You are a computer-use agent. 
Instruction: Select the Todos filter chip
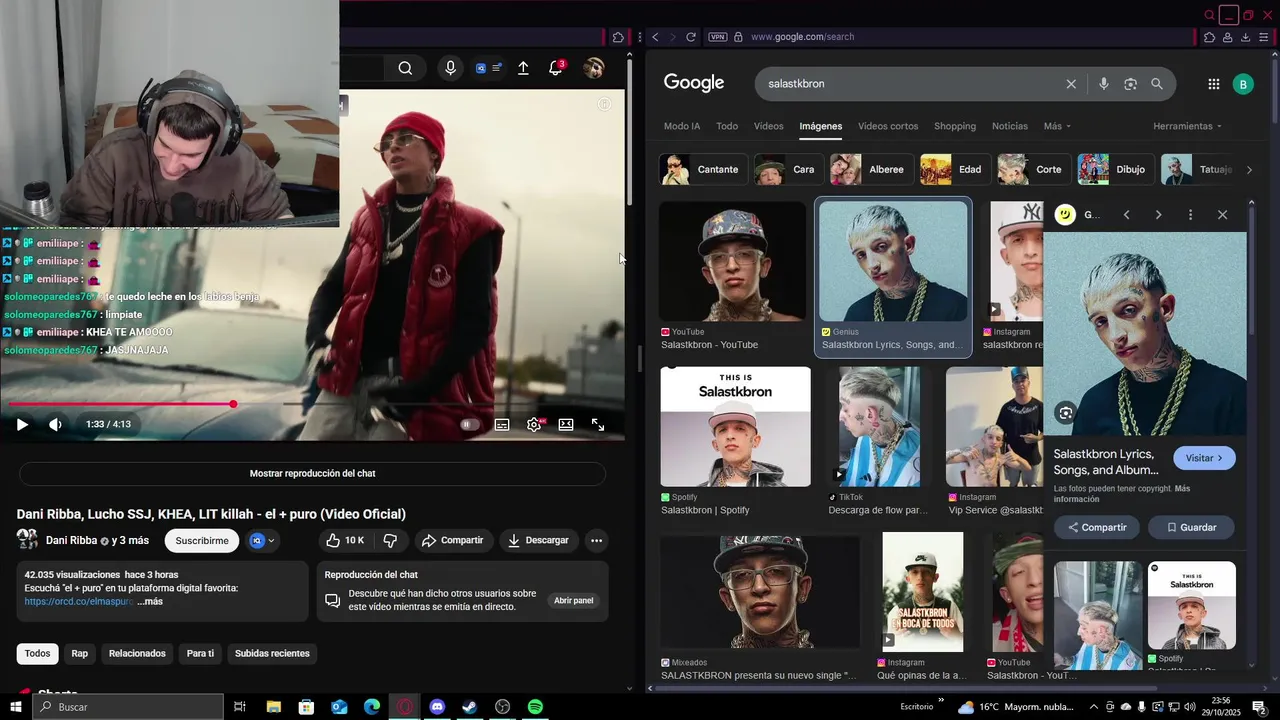37,653
